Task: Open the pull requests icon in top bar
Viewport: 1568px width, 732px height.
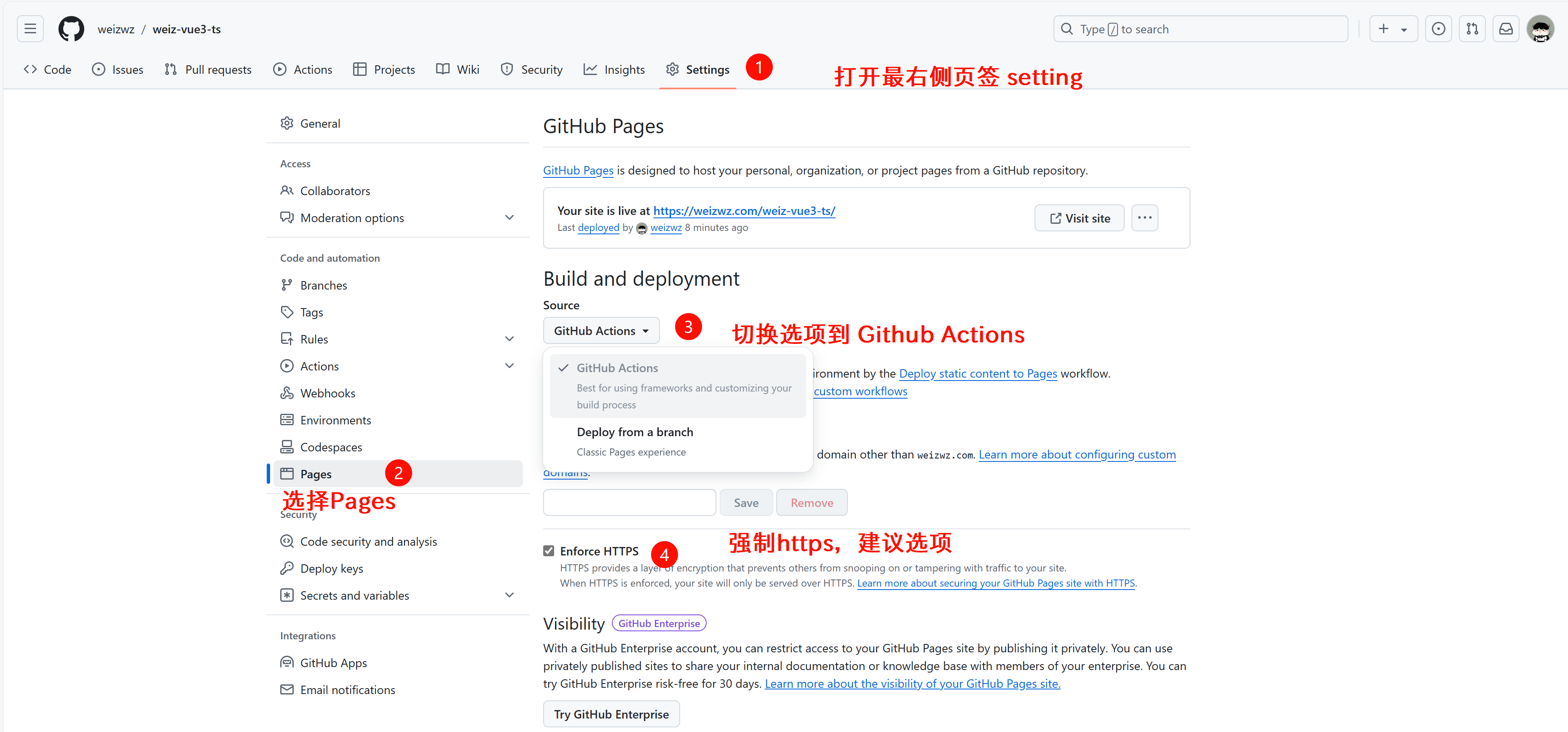Action: pyautogui.click(x=1472, y=29)
